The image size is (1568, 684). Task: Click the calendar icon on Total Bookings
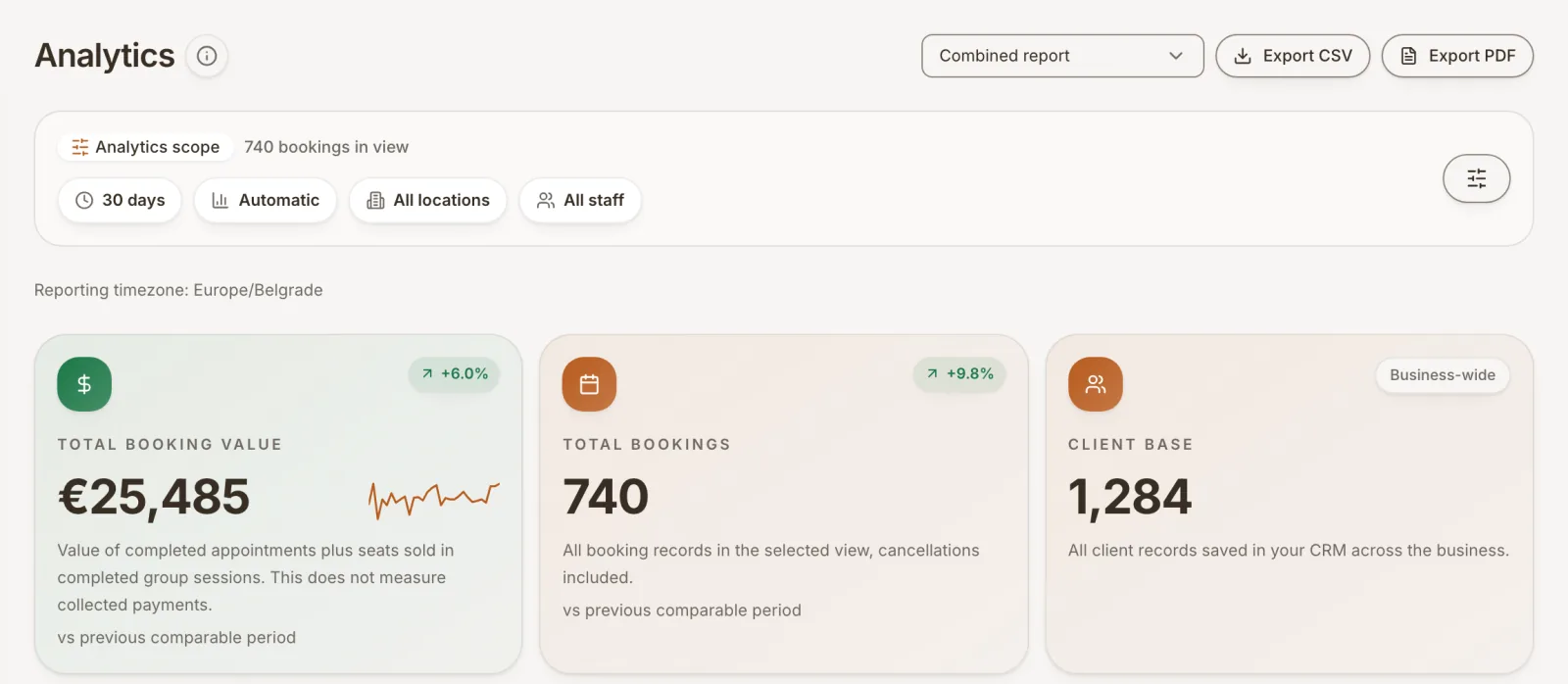(x=589, y=384)
